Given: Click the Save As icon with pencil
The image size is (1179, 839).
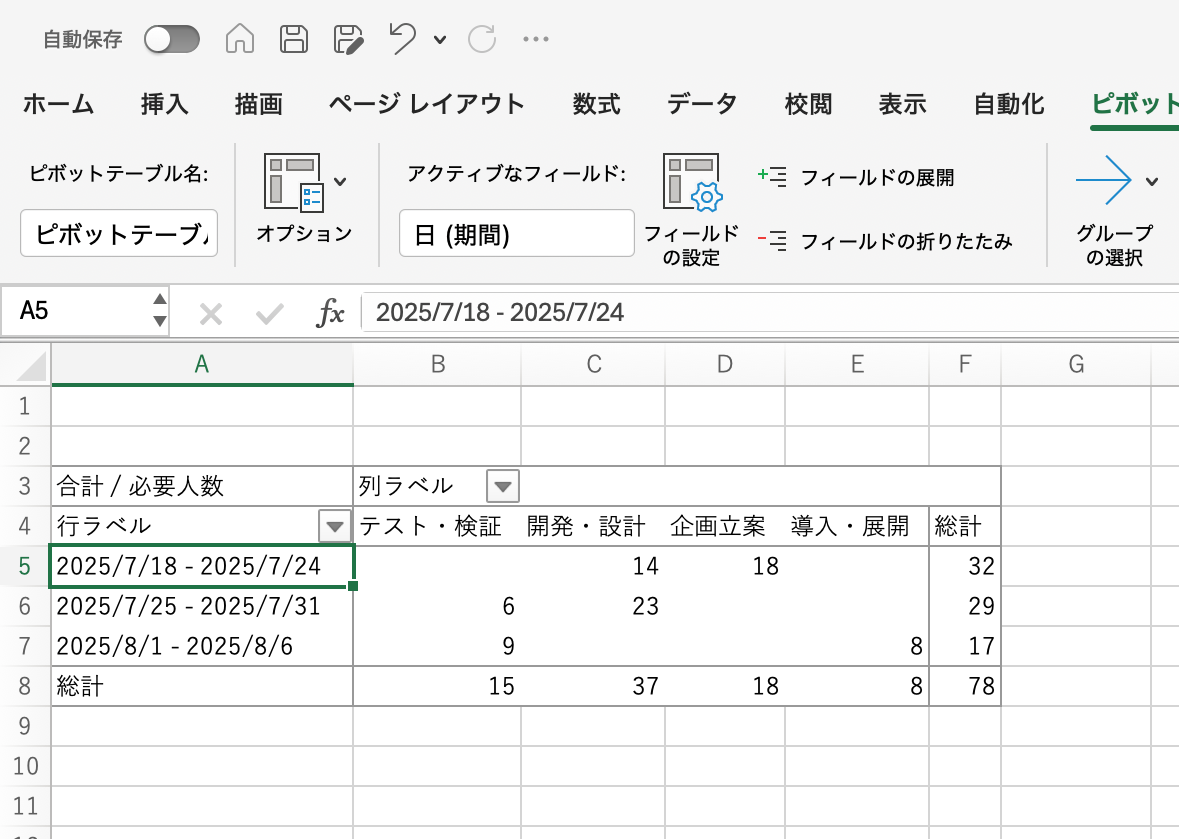Looking at the screenshot, I should click(x=349, y=39).
